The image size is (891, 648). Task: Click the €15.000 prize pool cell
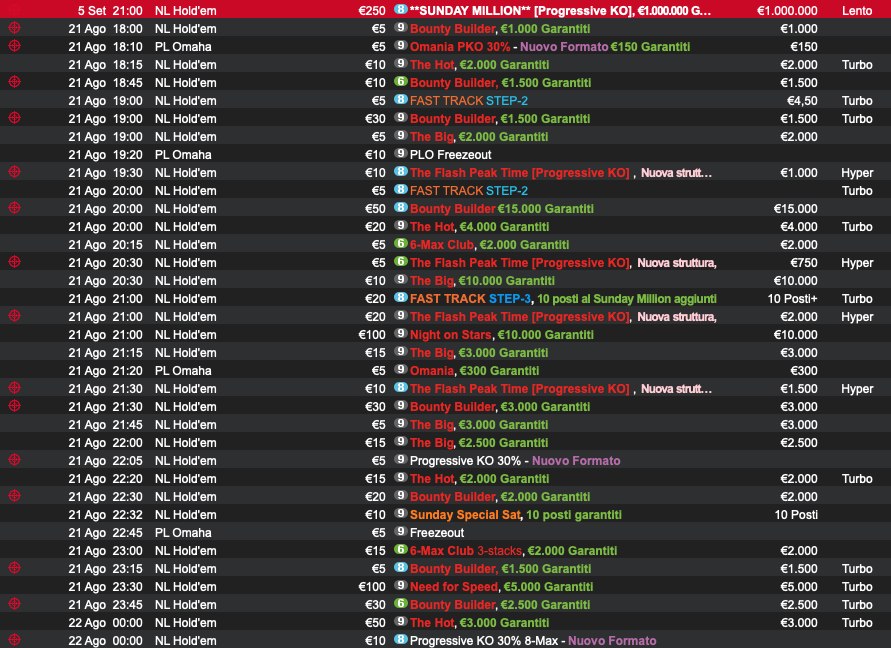pos(796,209)
